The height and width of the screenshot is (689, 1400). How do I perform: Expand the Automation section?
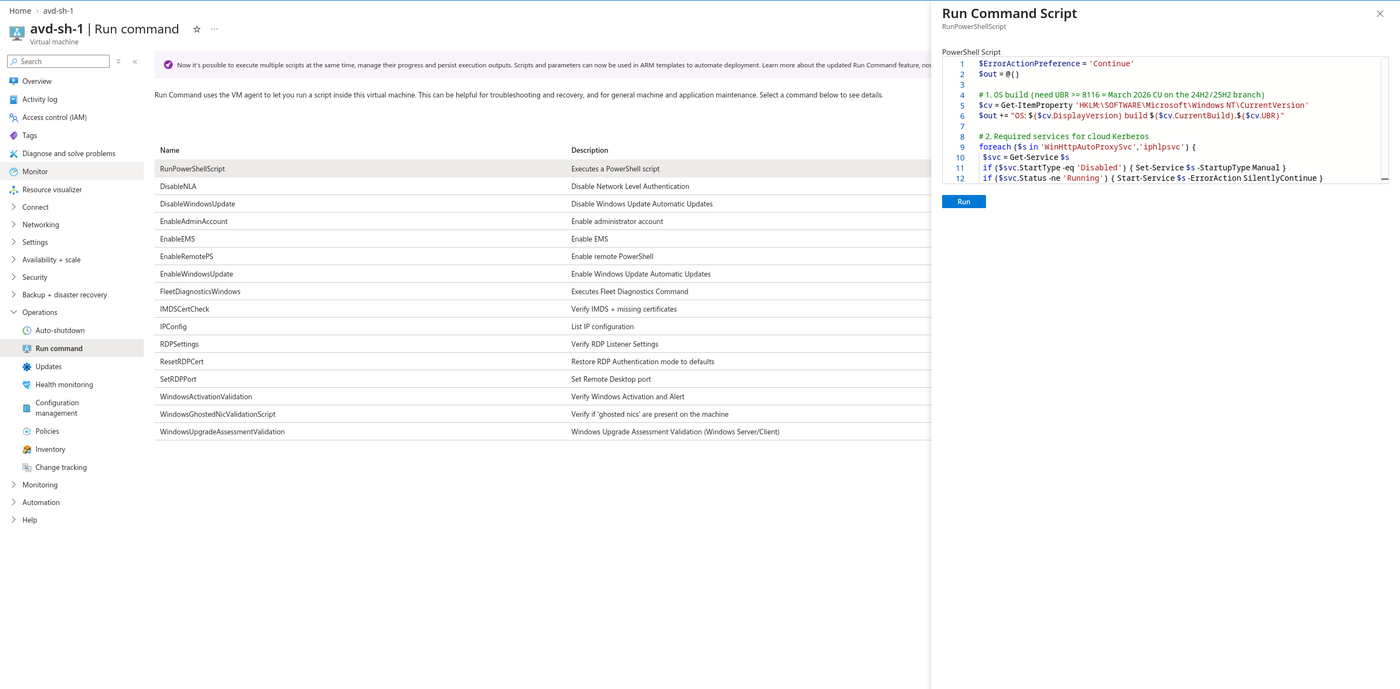tap(41, 502)
